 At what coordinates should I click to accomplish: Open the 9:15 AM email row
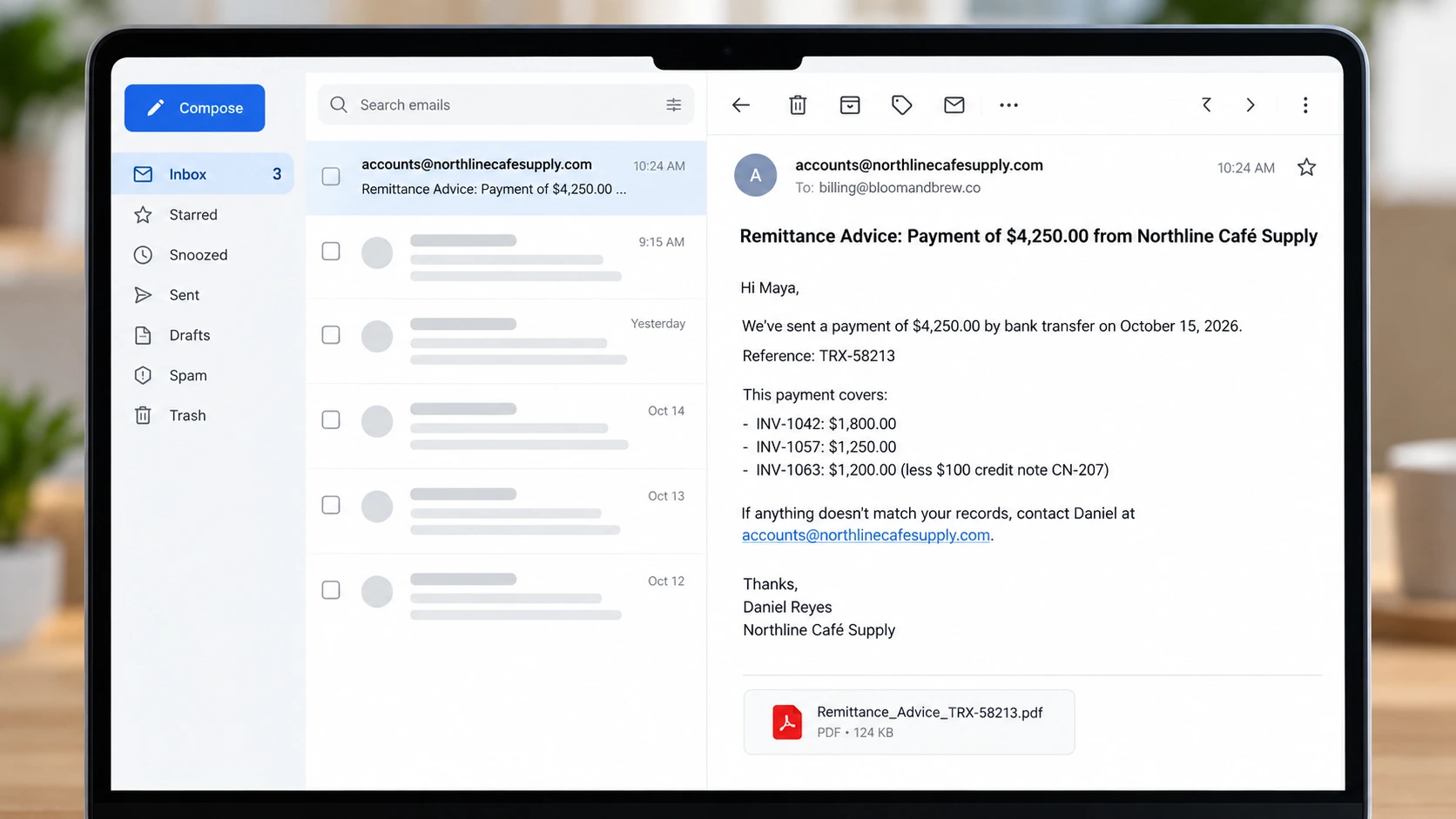click(x=506, y=258)
